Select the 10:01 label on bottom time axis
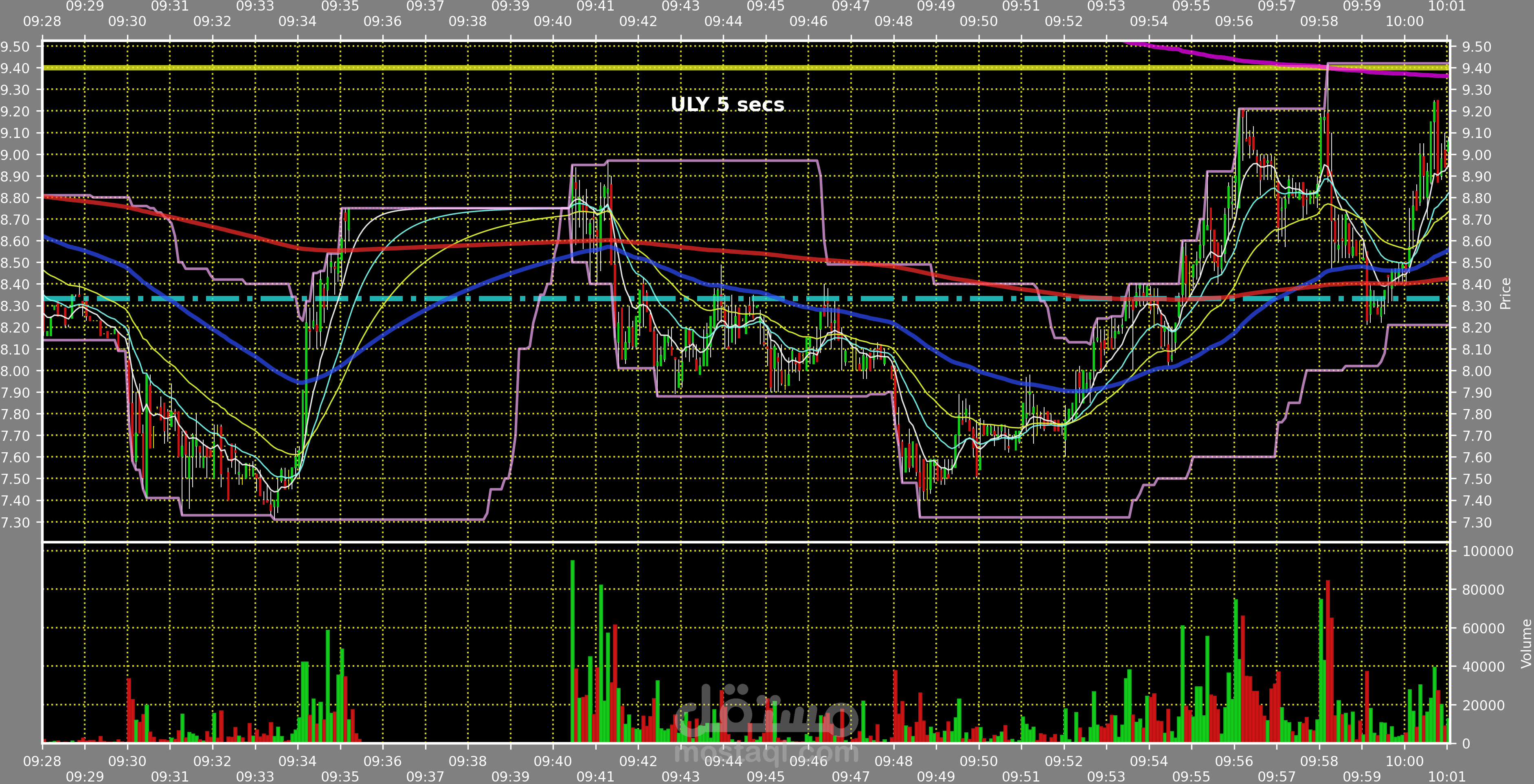Screen dimensions: 1534x784 coord(1446,776)
